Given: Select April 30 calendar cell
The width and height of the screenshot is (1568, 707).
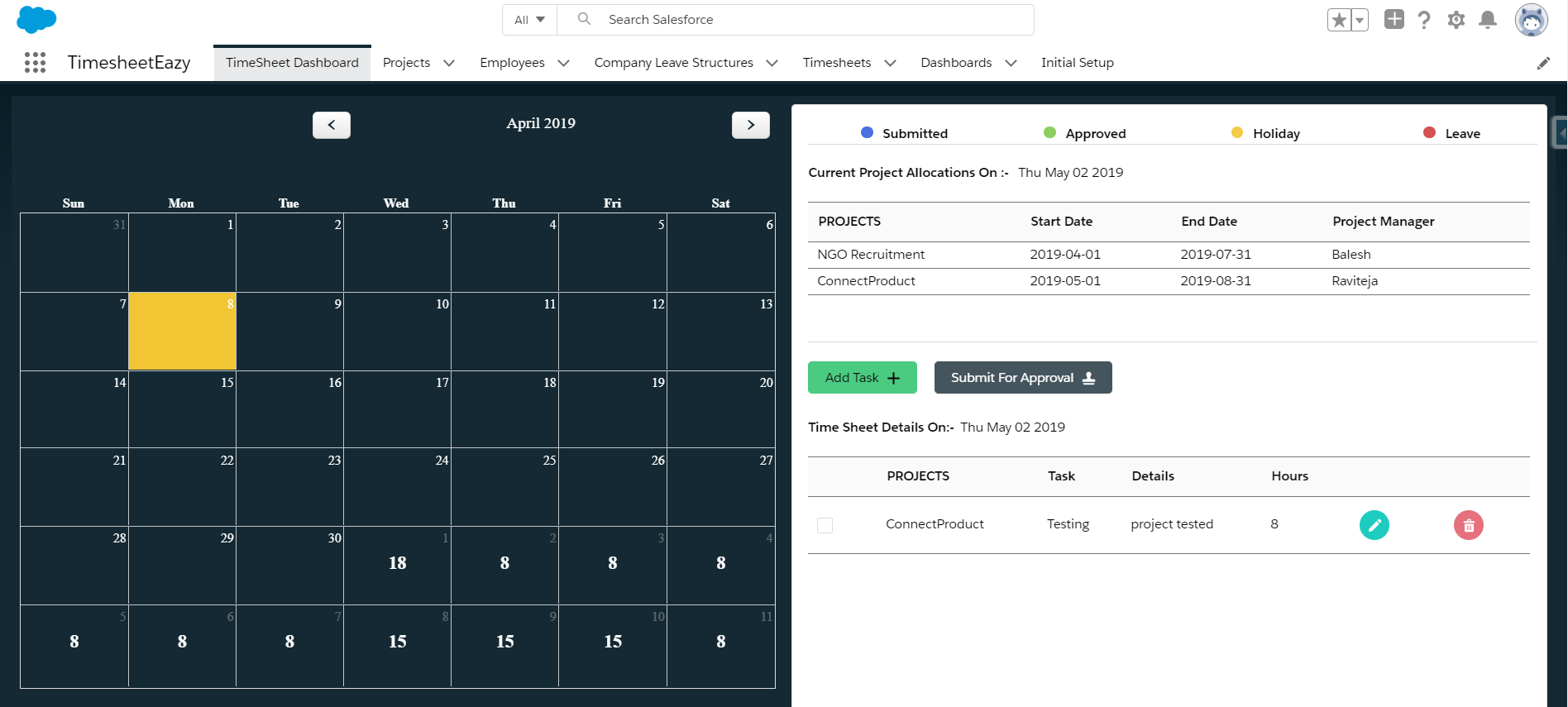Looking at the screenshot, I should click(289, 566).
